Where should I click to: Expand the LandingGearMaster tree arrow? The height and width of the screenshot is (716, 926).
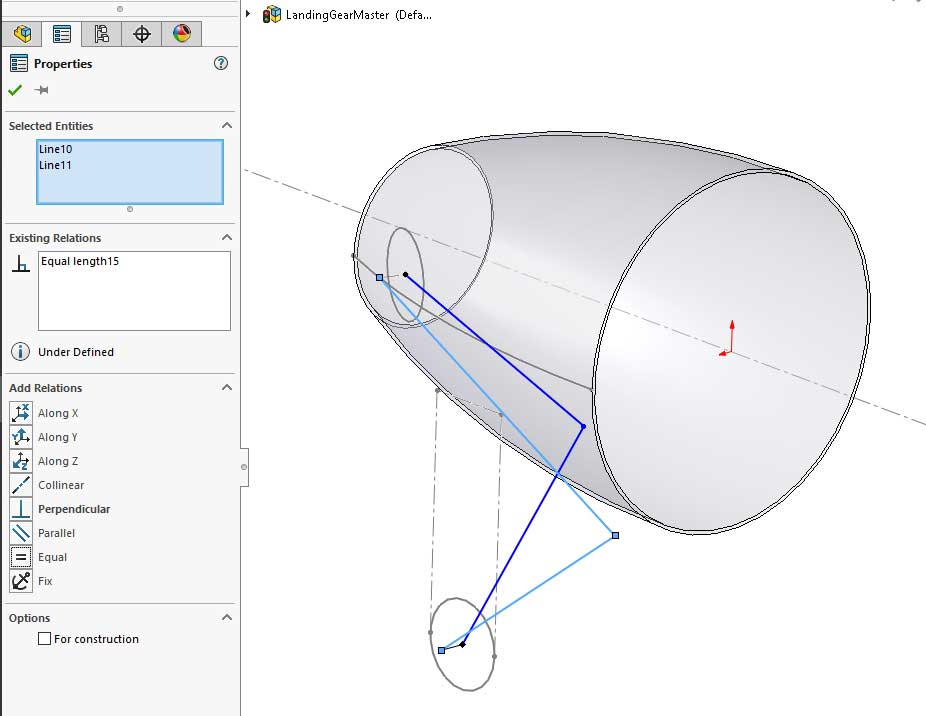point(249,14)
